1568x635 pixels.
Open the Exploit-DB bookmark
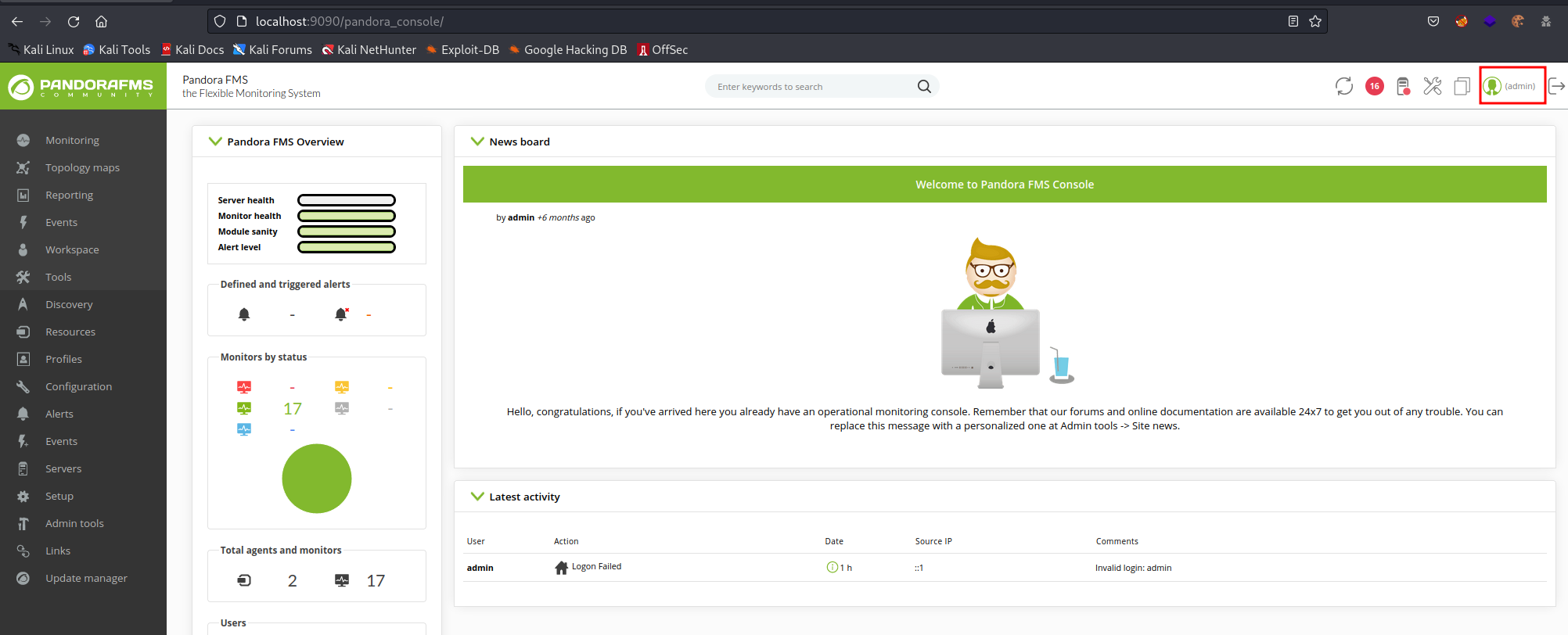(469, 49)
